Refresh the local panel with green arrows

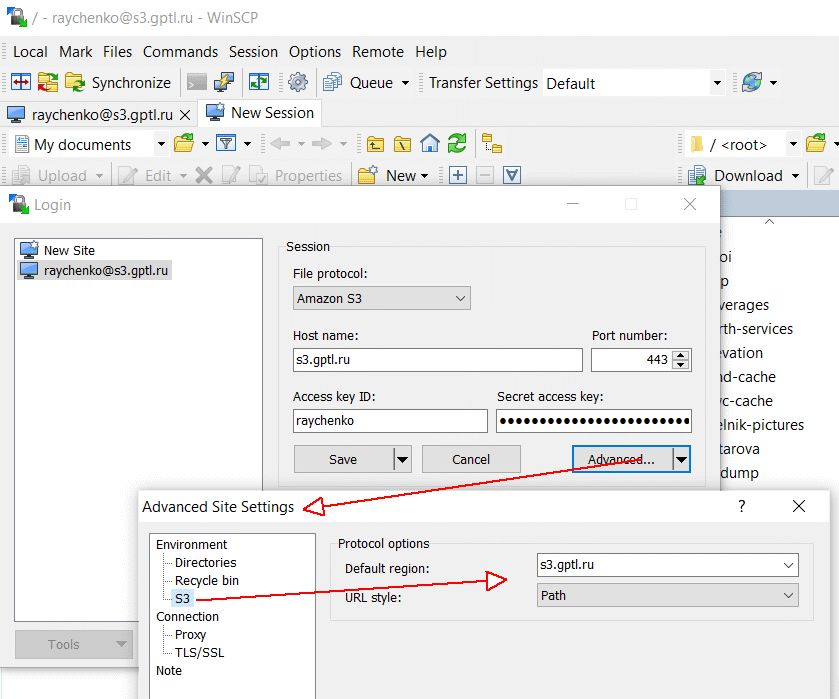pos(457,143)
